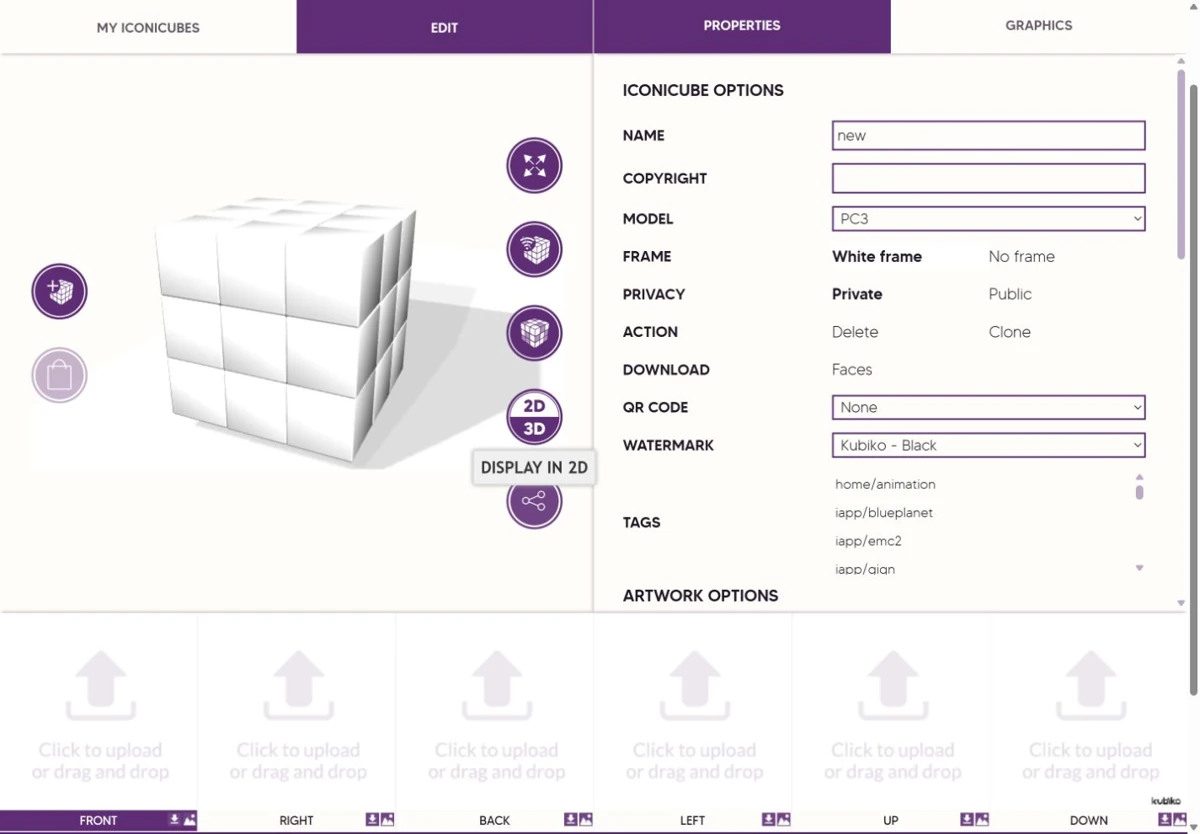Click image icon on RIGHT face tab
1200x834 pixels.
click(x=388, y=820)
